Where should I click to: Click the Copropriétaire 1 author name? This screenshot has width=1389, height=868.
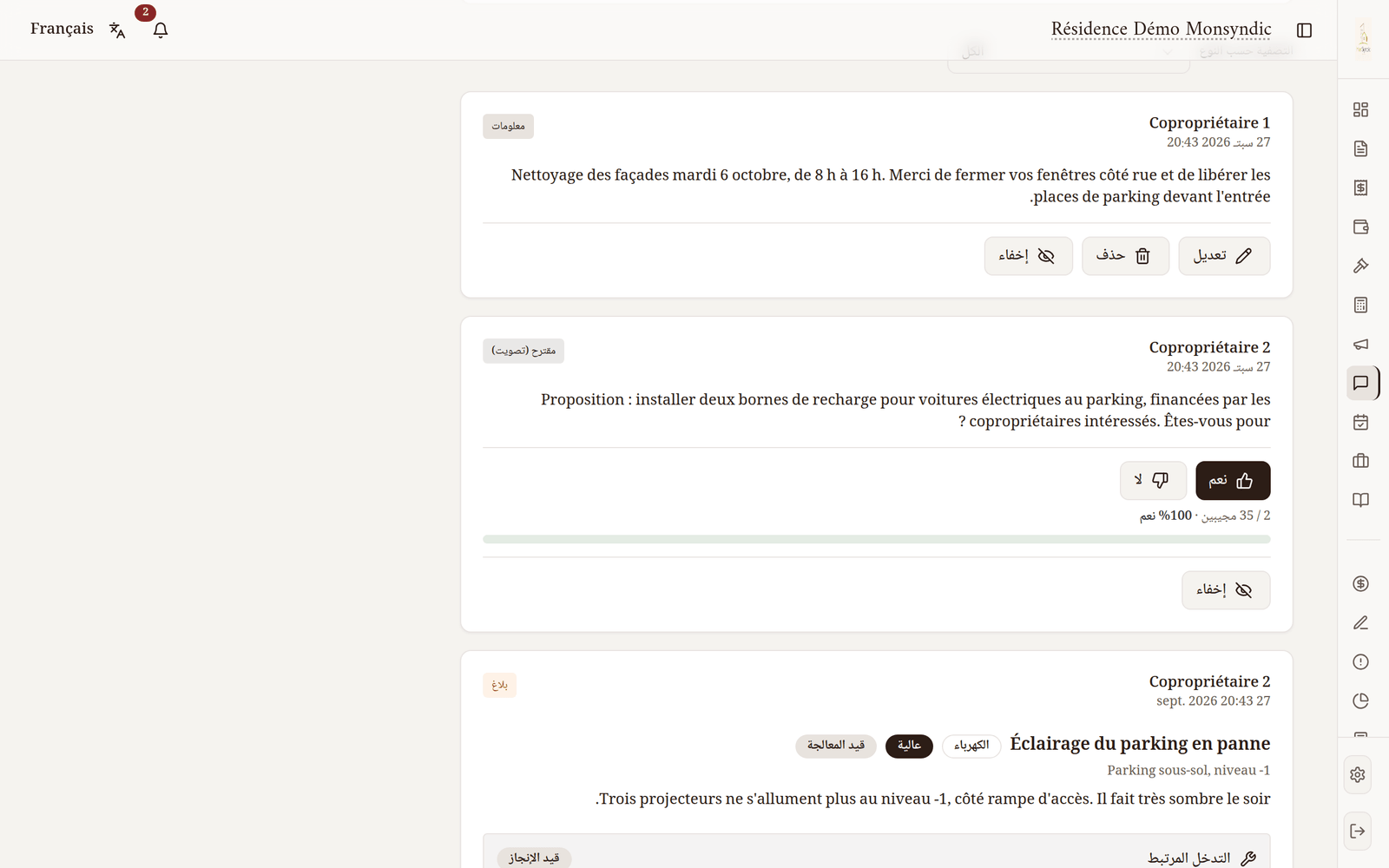click(x=1209, y=122)
